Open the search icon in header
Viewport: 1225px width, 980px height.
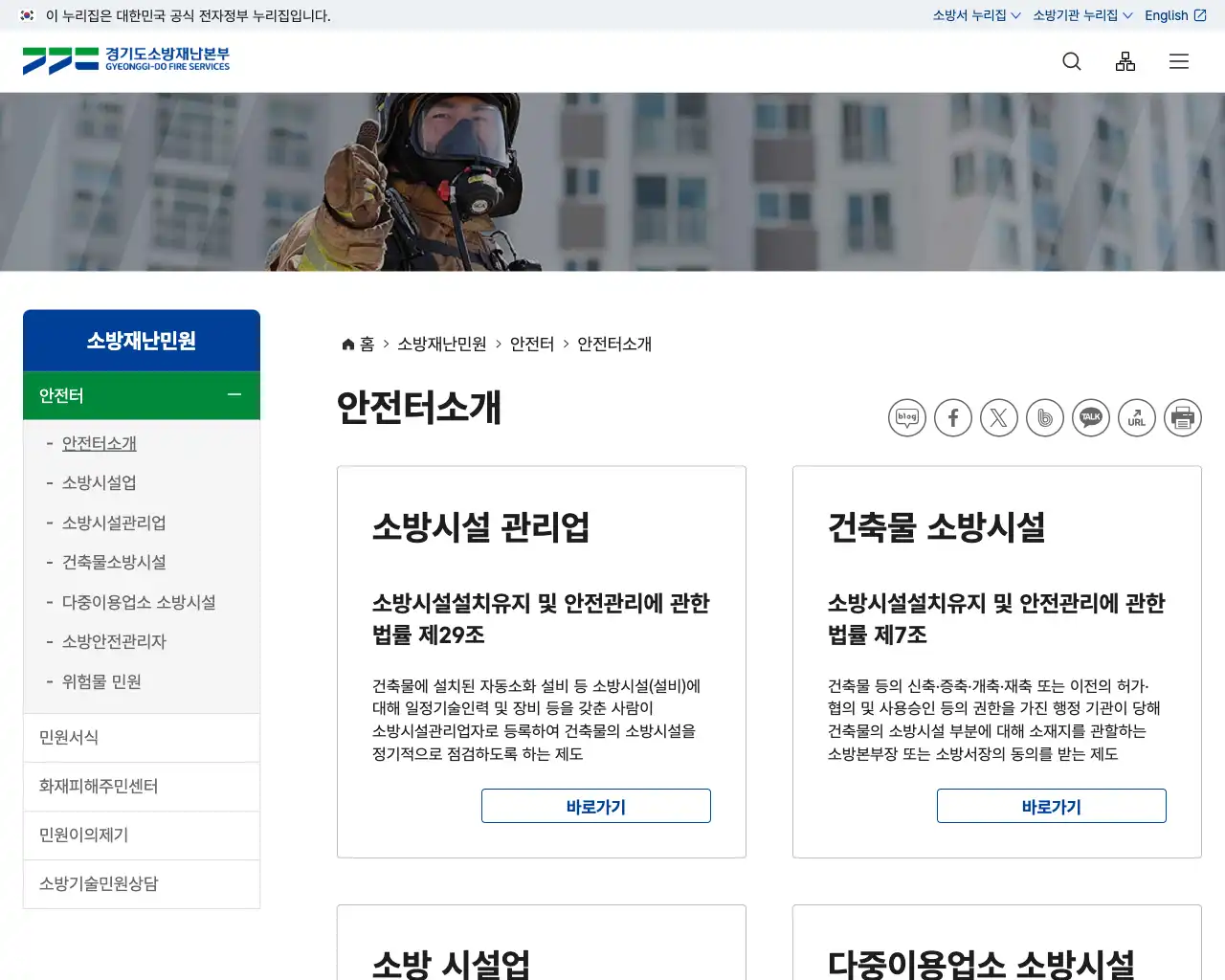pyautogui.click(x=1072, y=61)
